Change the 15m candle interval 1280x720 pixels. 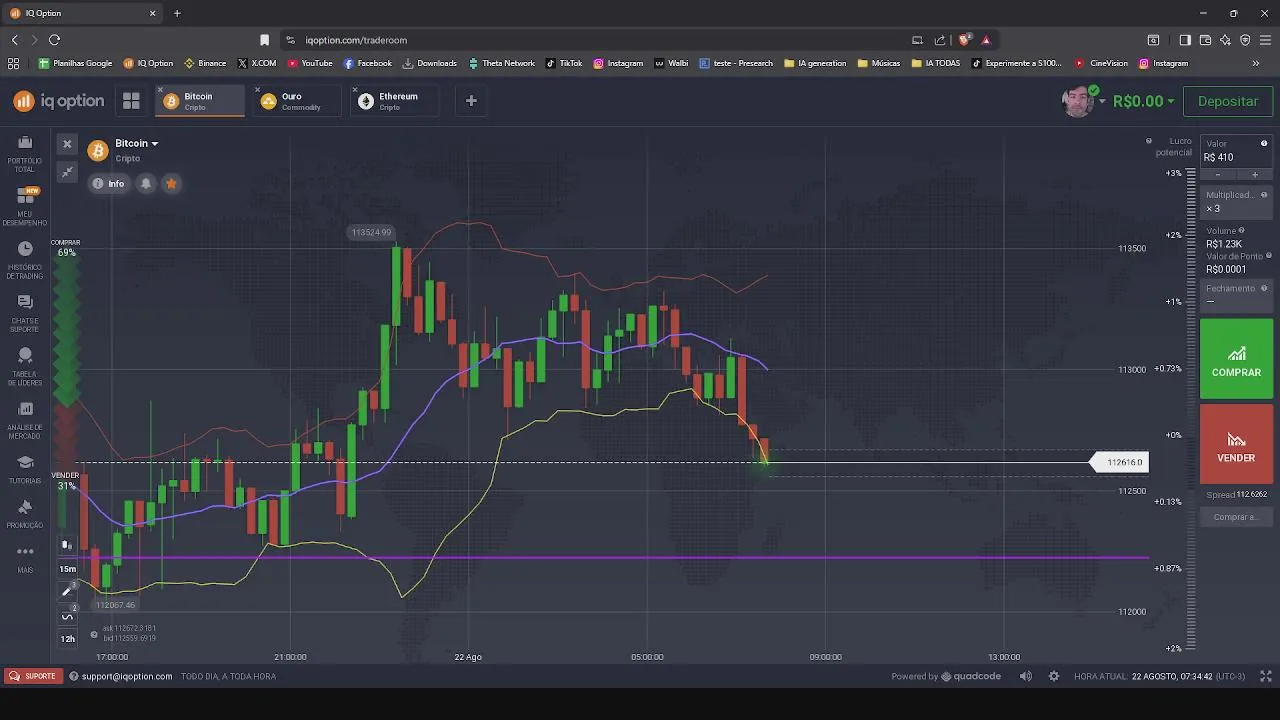click(67, 569)
